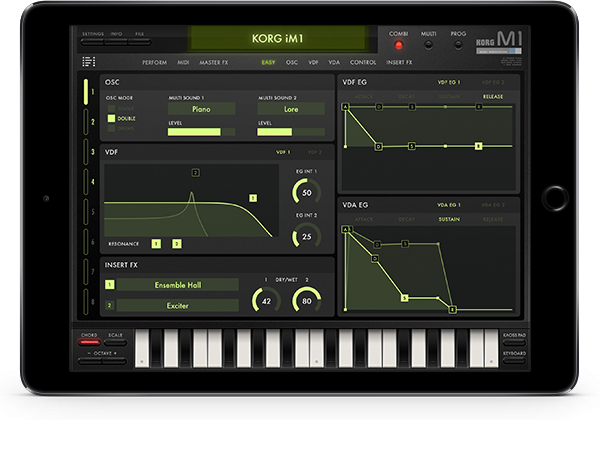Select timbre slot 3
Viewport: 600px width, 450px height.
pos(86,152)
